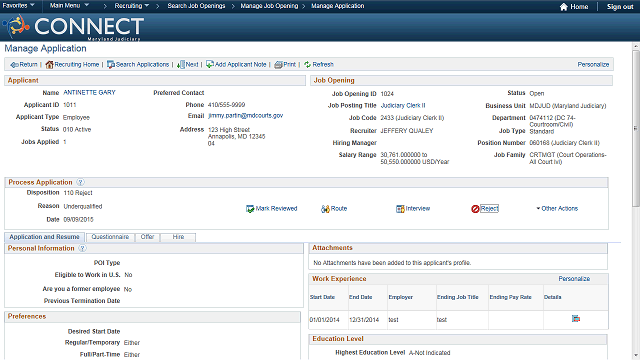Sort by Ending Job Title column header

[458, 297]
